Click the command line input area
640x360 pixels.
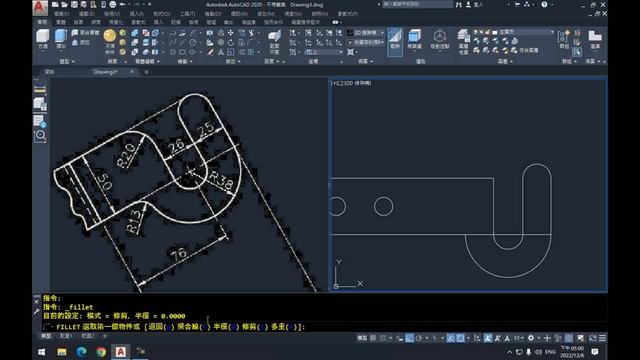(324, 327)
